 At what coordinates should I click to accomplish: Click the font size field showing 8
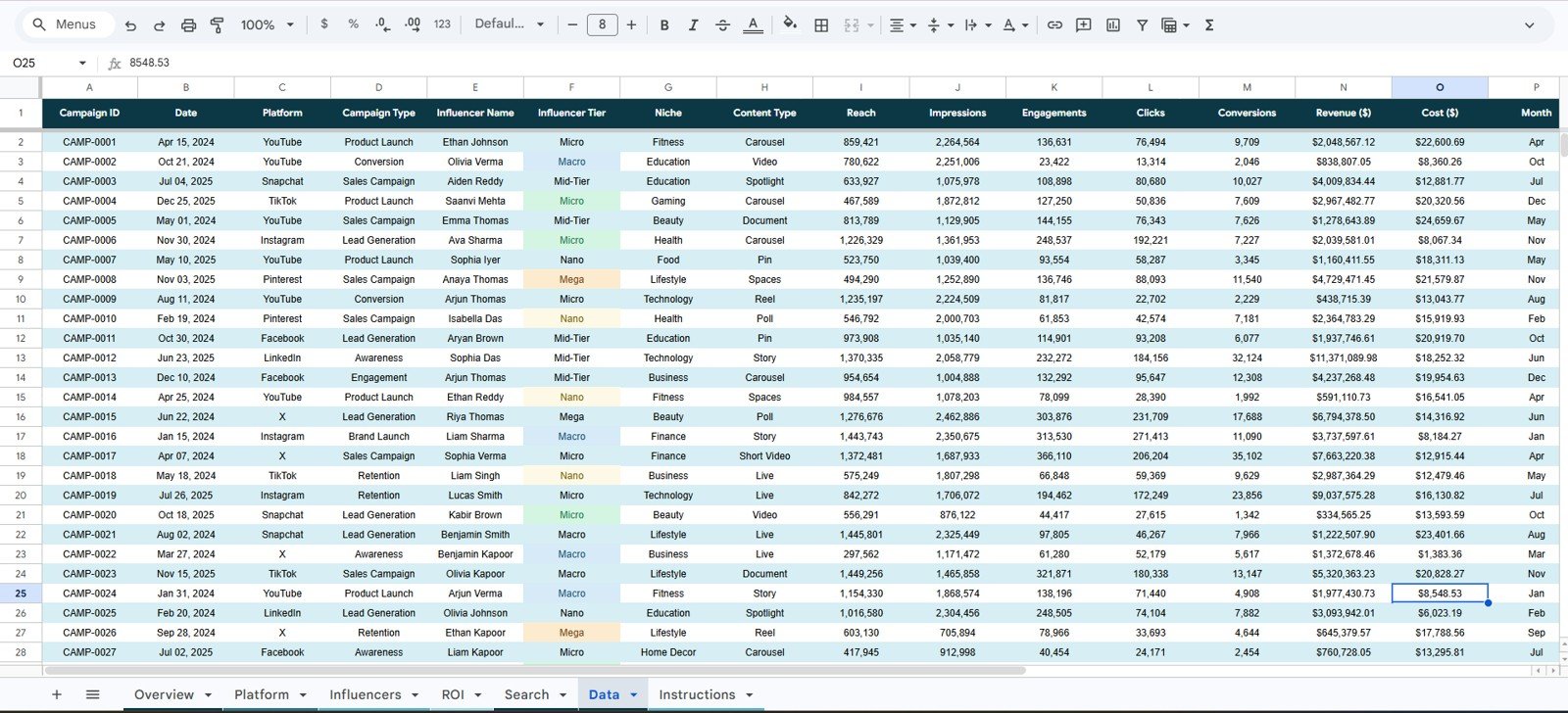602,24
